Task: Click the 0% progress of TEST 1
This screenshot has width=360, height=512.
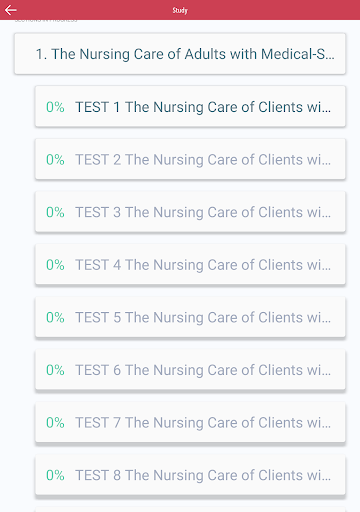Action: click(x=55, y=107)
